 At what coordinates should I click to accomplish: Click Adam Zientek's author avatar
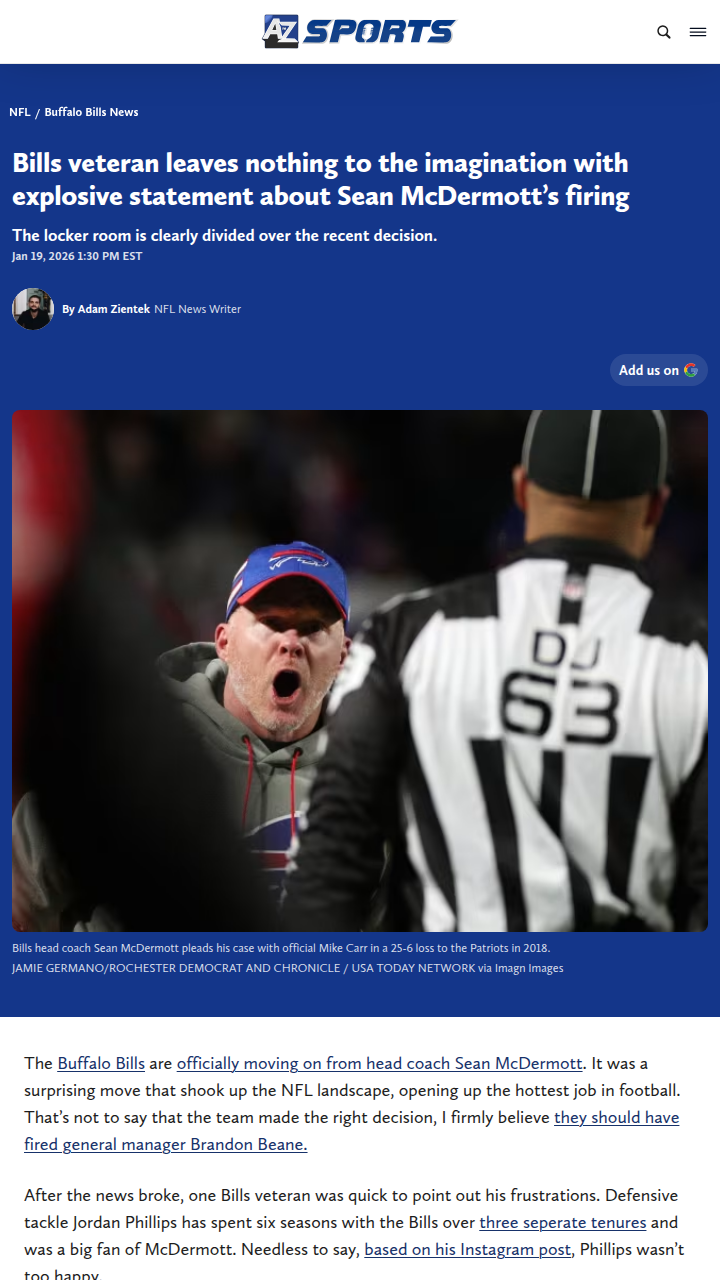click(x=33, y=309)
